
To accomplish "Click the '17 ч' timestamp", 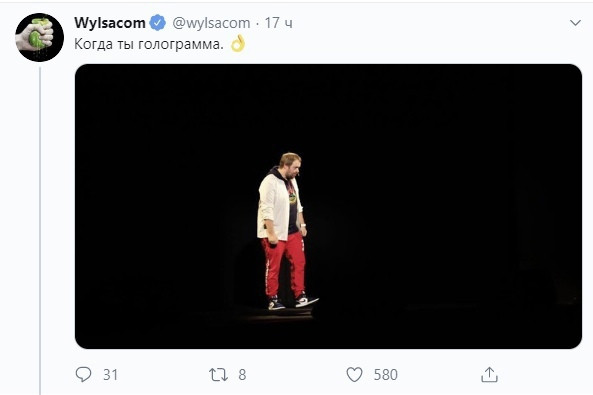I will coord(278,23).
